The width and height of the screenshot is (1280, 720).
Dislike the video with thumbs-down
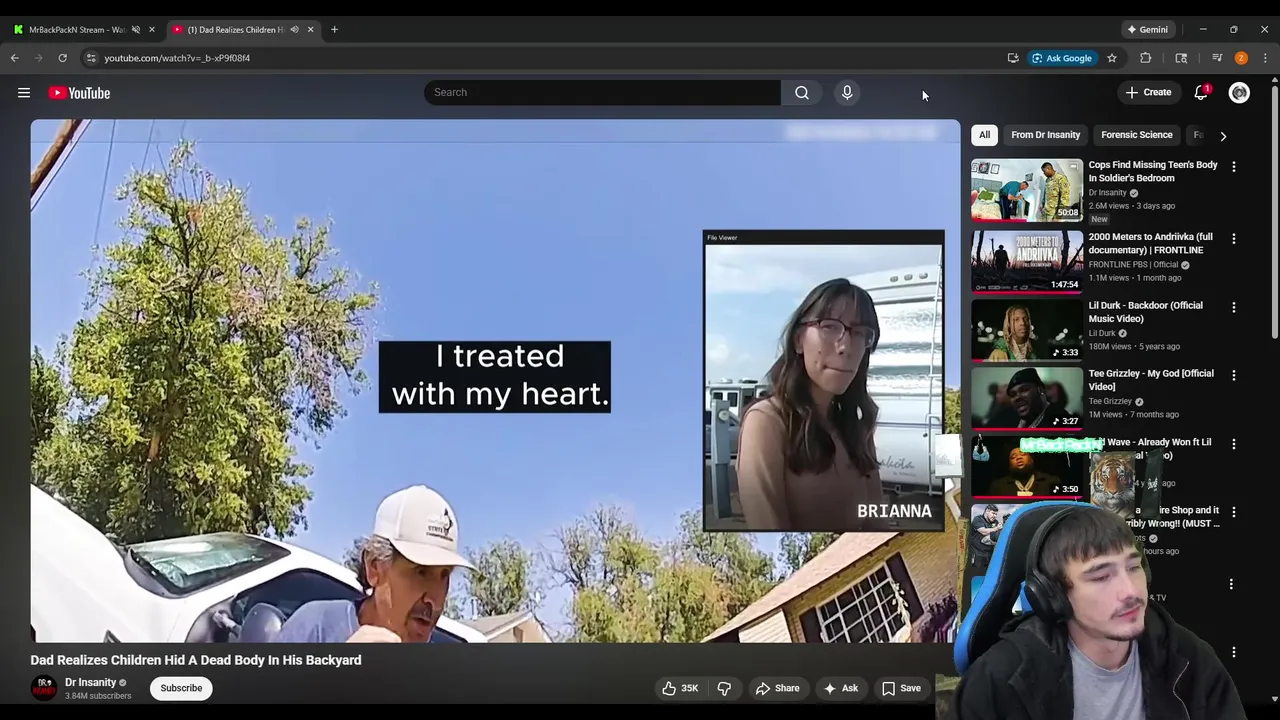[x=724, y=688]
